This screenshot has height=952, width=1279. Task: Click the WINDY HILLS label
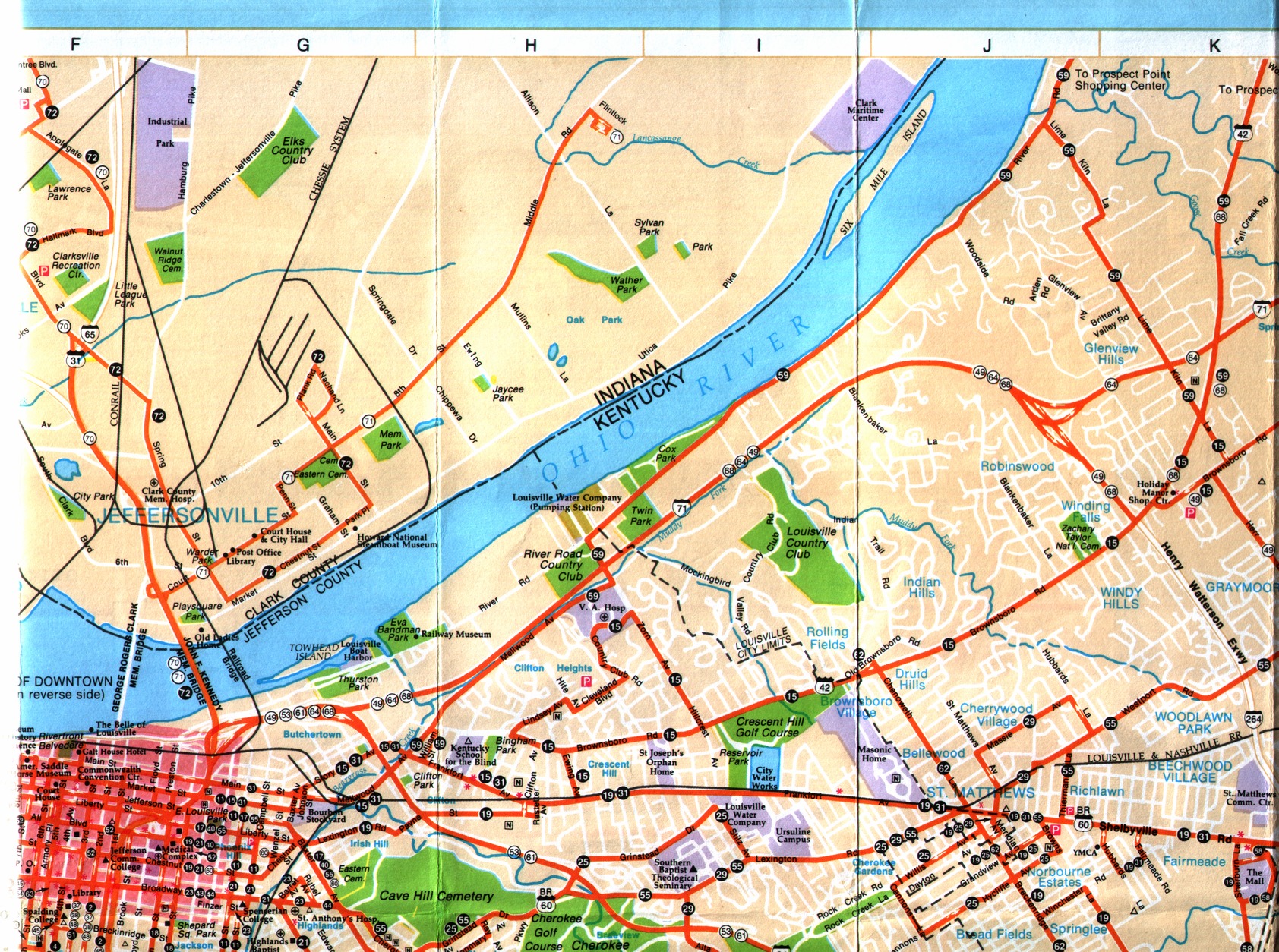[1121, 597]
